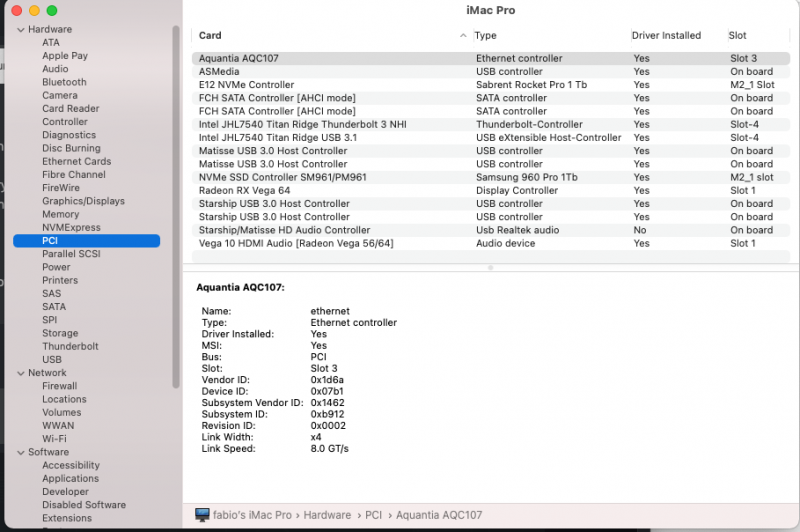Viewport: 800px width, 532px height.
Task: Click the Vendor ID value 0x1d6a
Action: pos(327,379)
